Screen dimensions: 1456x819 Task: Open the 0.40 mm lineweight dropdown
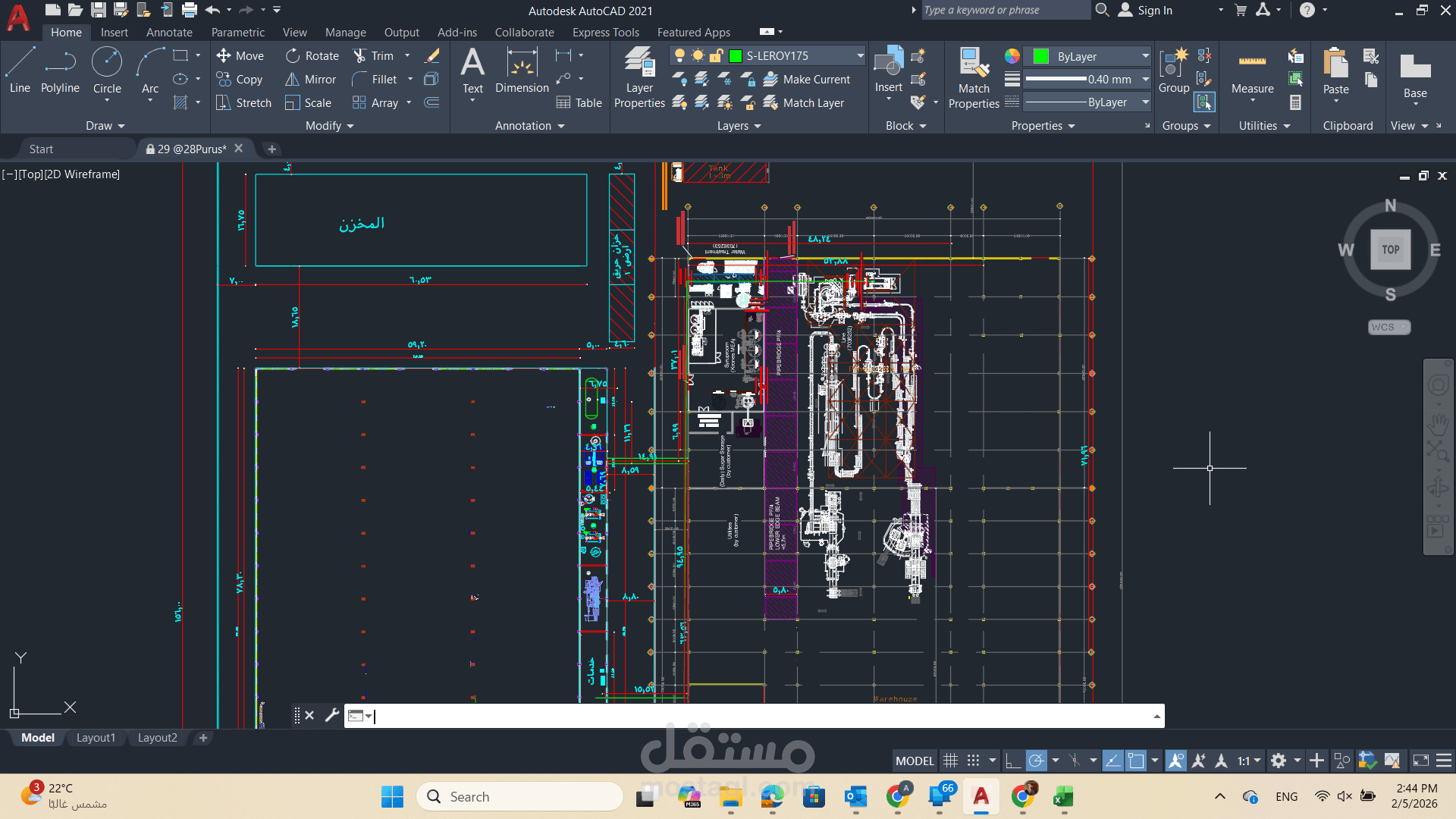(x=1145, y=79)
